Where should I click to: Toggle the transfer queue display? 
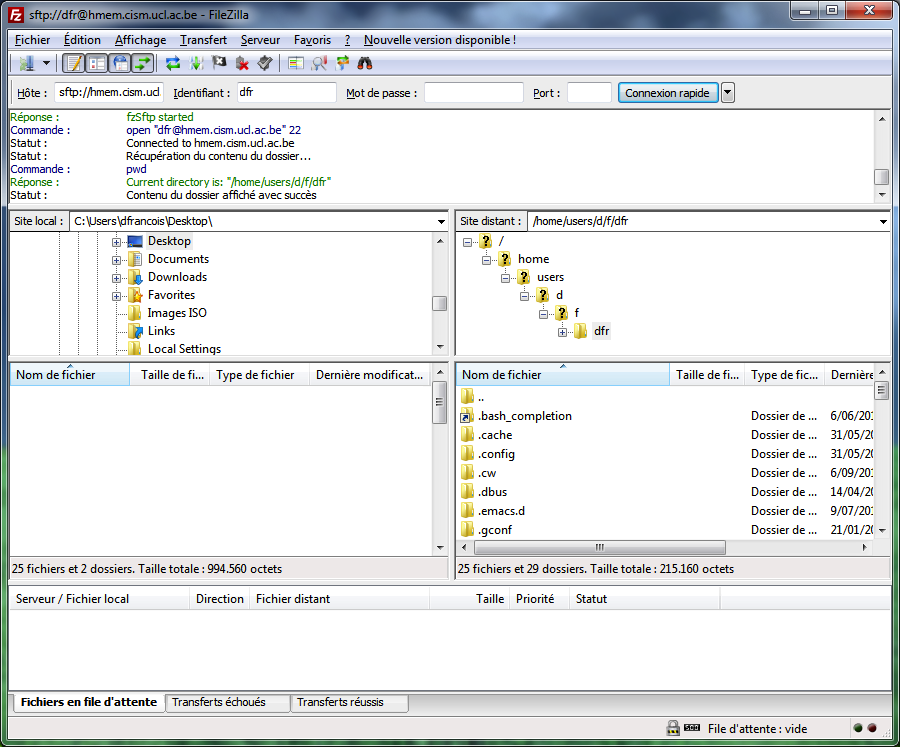tap(142, 63)
